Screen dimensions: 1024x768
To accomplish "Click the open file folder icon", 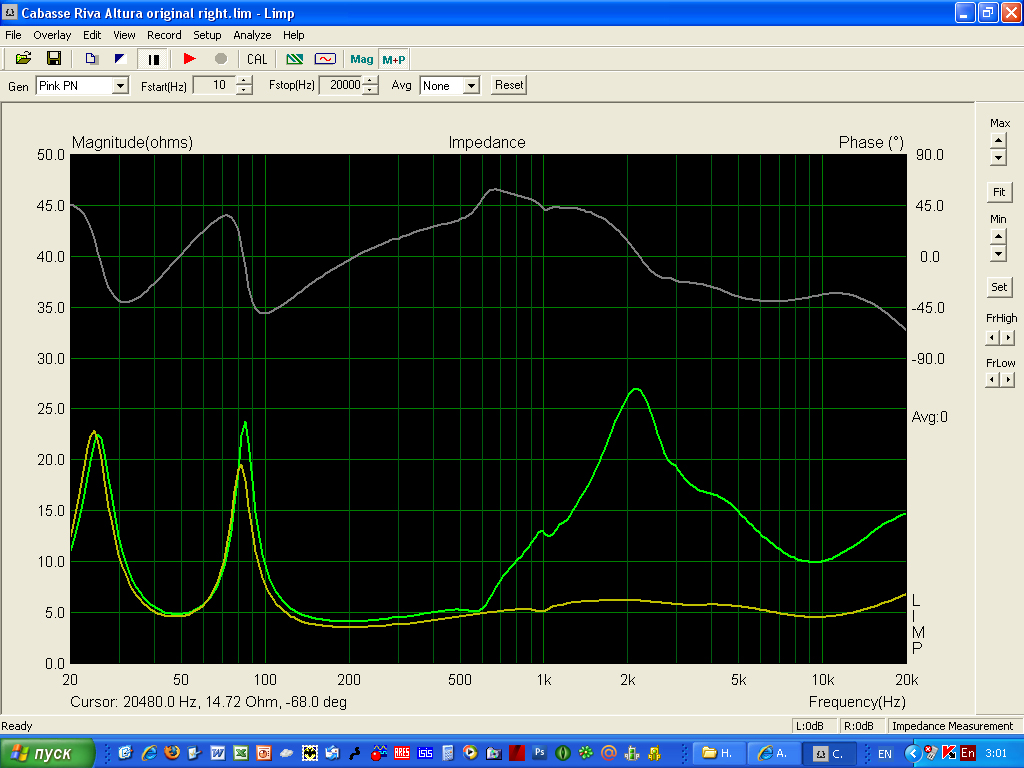I will pyautogui.click(x=24, y=59).
